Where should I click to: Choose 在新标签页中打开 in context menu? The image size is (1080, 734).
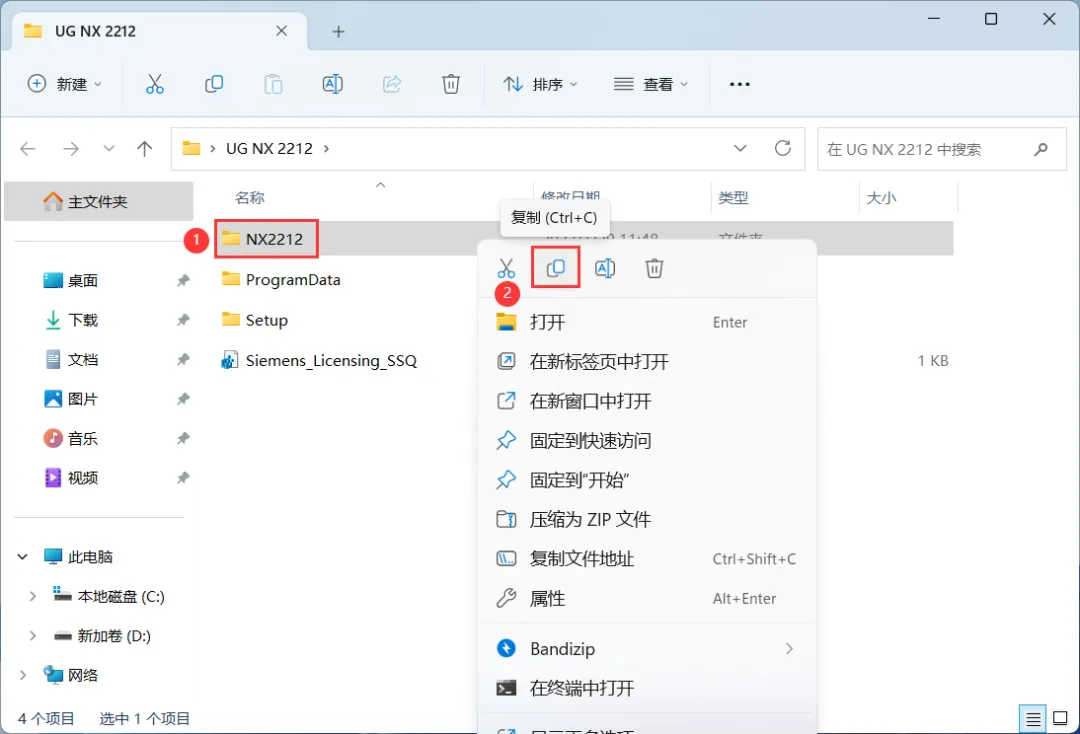click(x=646, y=361)
